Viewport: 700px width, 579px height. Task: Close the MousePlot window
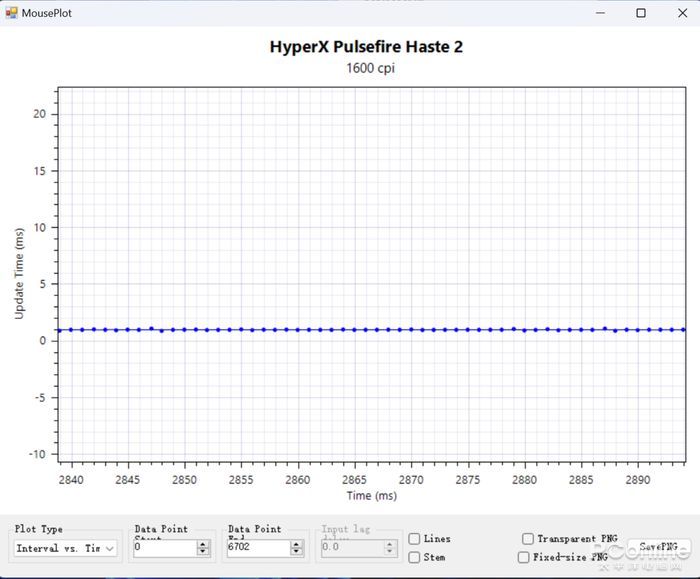click(683, 13)
